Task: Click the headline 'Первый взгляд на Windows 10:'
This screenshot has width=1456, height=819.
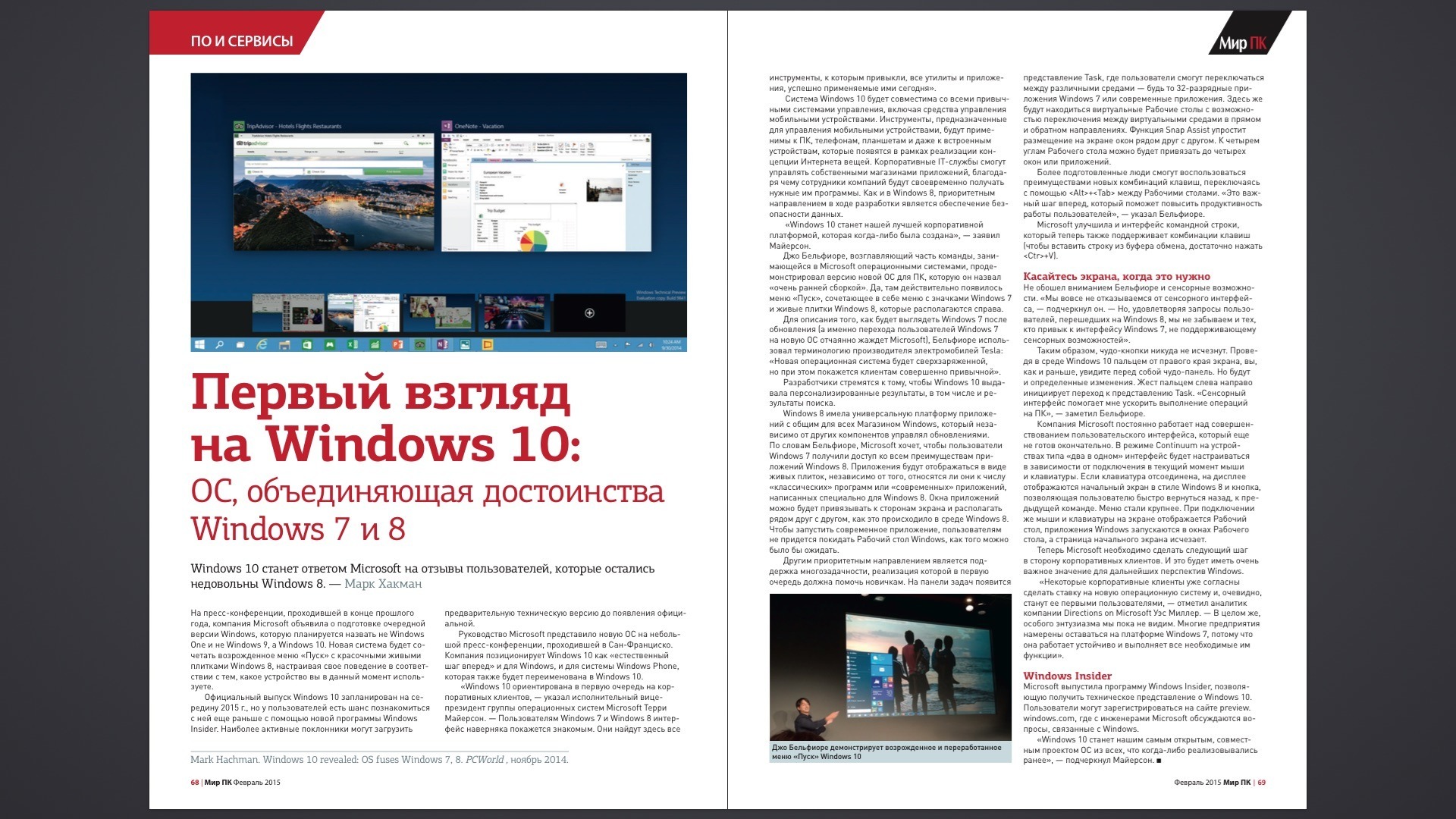Action: pos(386,418)
